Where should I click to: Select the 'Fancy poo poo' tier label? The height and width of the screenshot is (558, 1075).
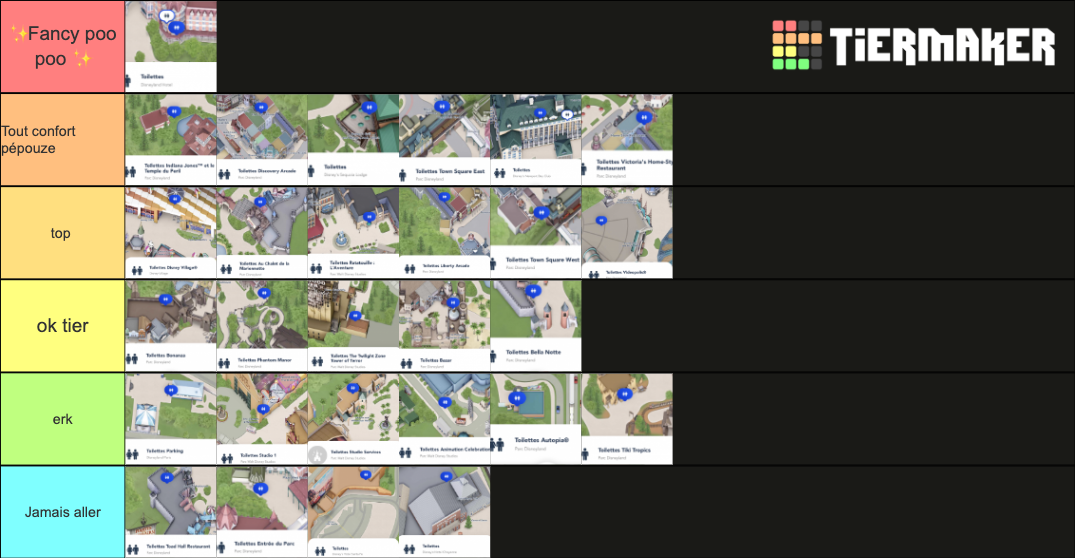click(x=62, y=47)
